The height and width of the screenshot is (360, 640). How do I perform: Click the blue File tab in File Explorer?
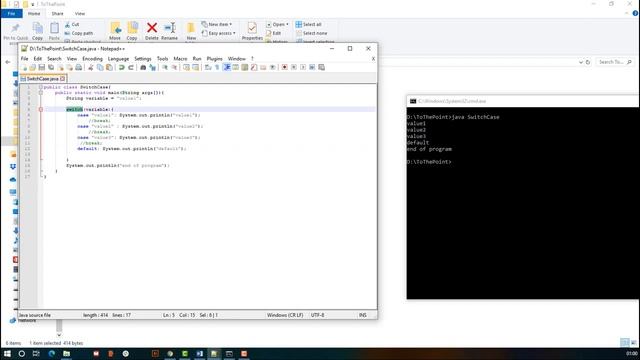pos(11,13)
